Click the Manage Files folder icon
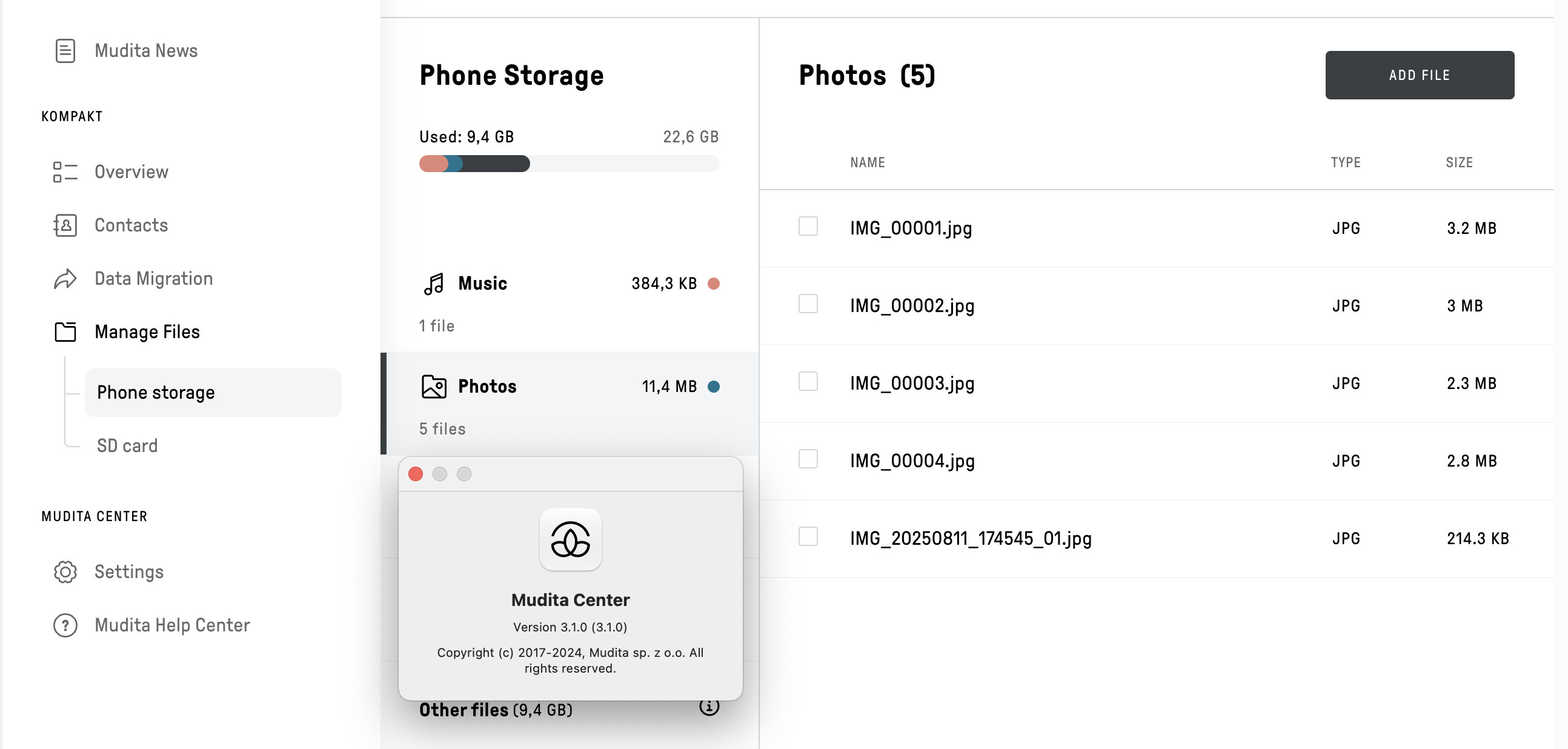This screenshot has height=749, width=1568. [65, 332]
